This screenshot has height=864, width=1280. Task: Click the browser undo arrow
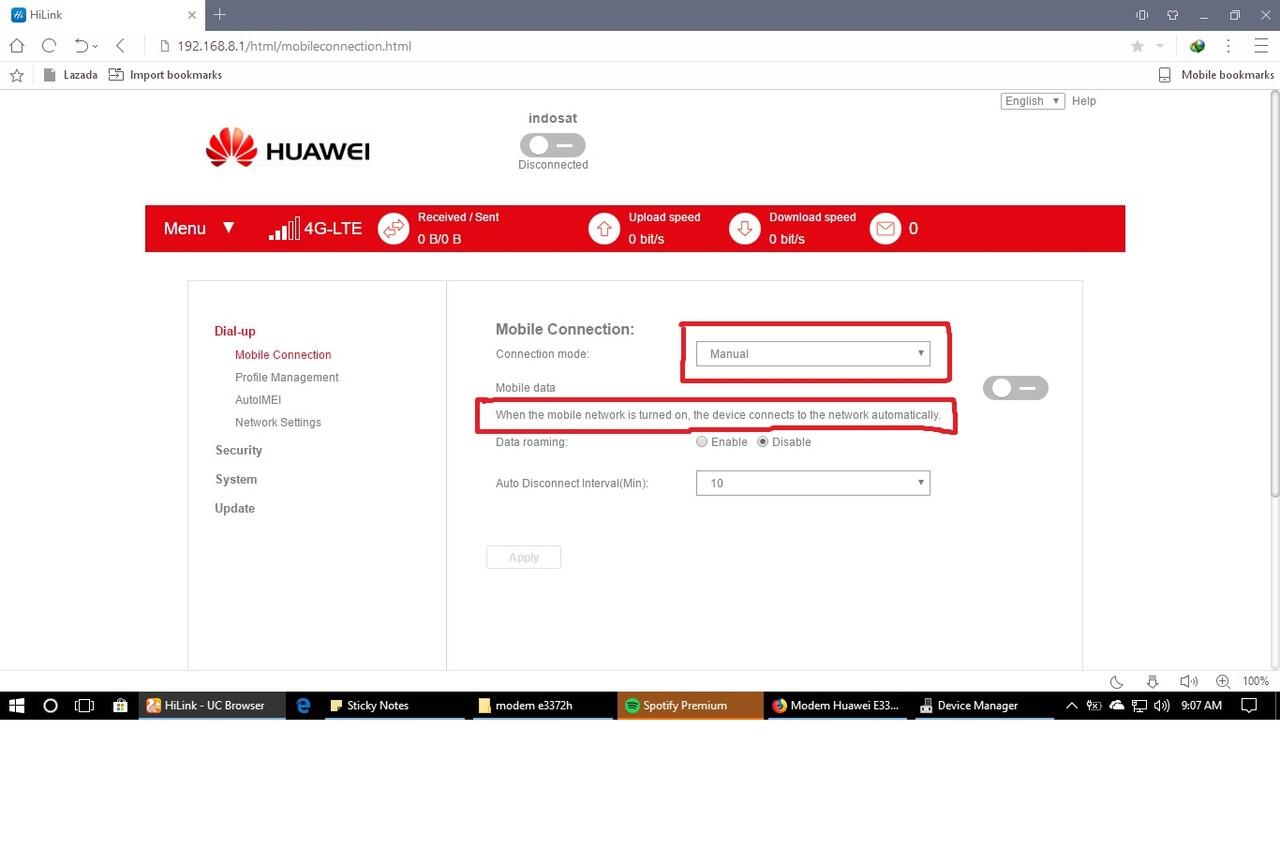coord(82,46)
